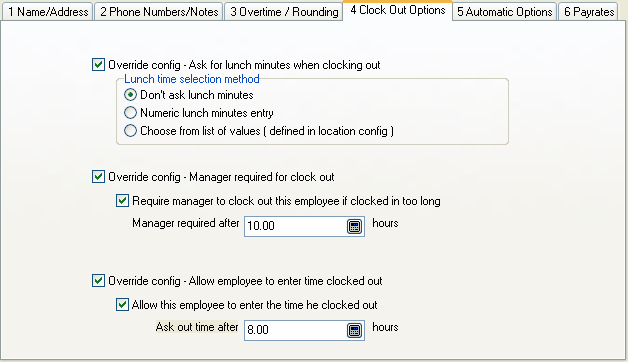Open calculator for Manager required after field

point(354,227)
